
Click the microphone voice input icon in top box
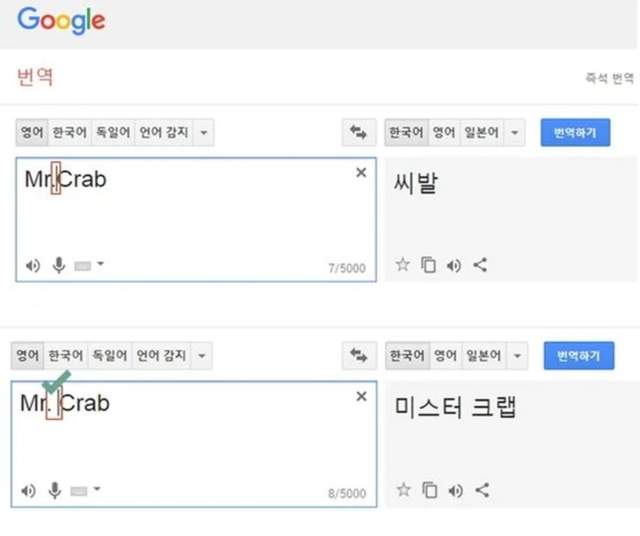tap(59, 265)
